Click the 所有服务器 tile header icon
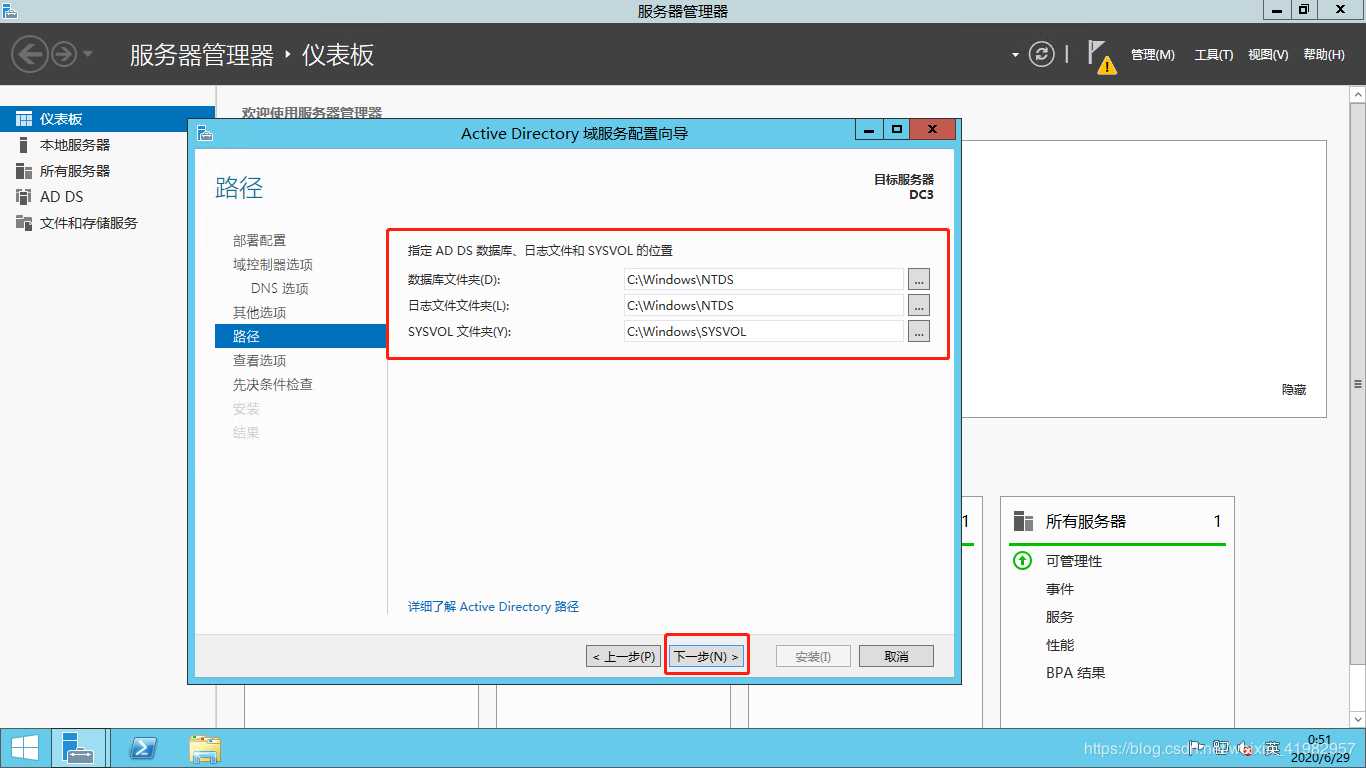1366x768 pixels. coord(1022,521)
